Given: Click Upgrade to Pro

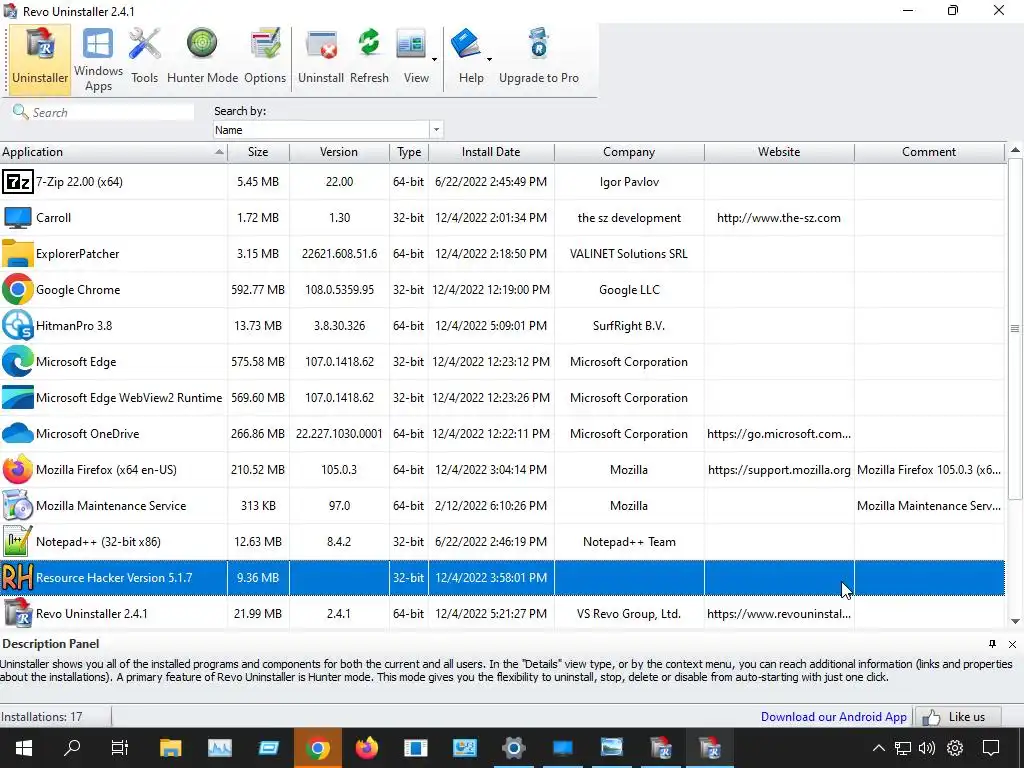Looking at the screenshot, I should 539,59.
